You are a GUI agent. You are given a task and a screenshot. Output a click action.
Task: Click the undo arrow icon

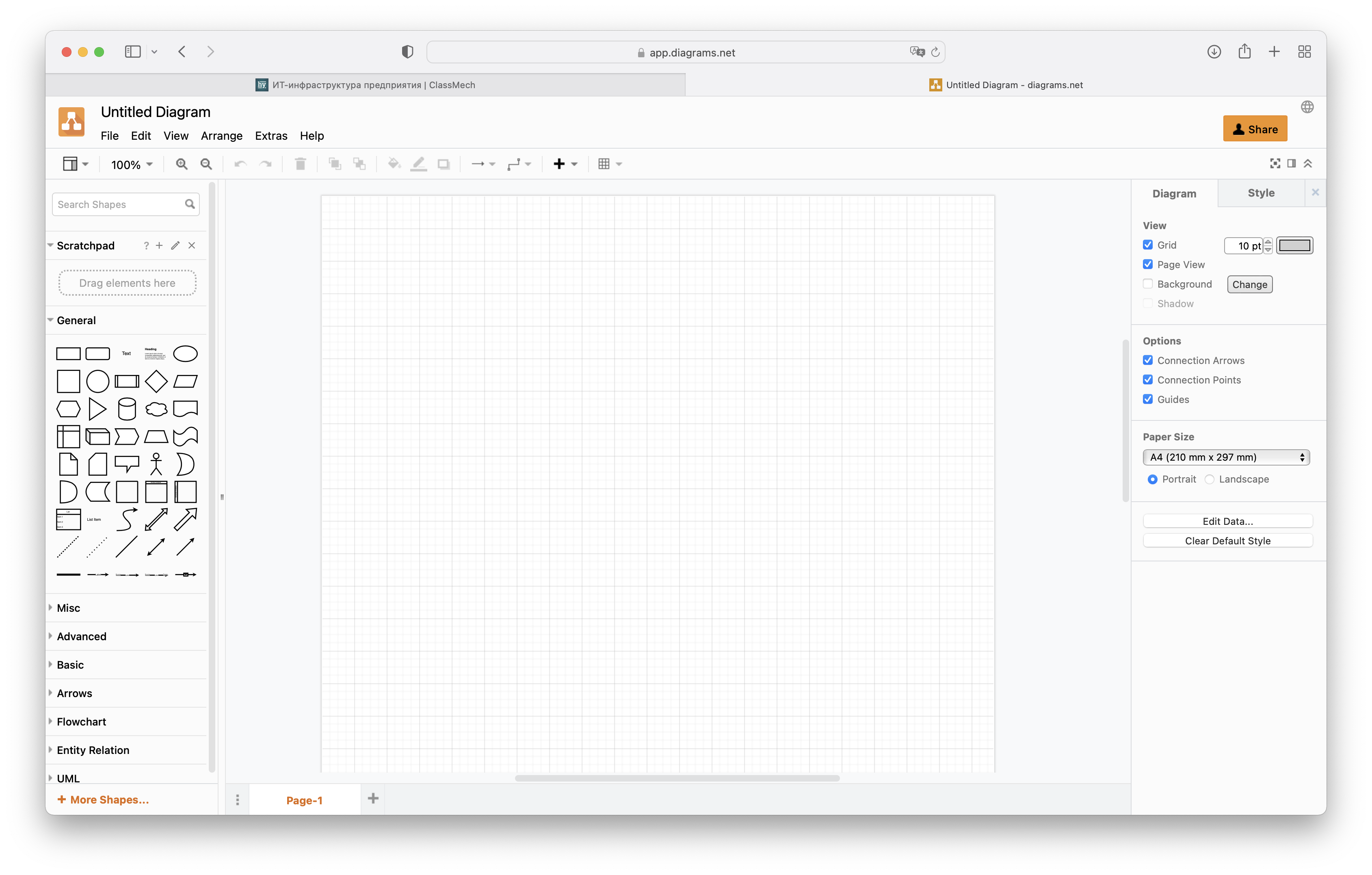(x=240, y=164)
